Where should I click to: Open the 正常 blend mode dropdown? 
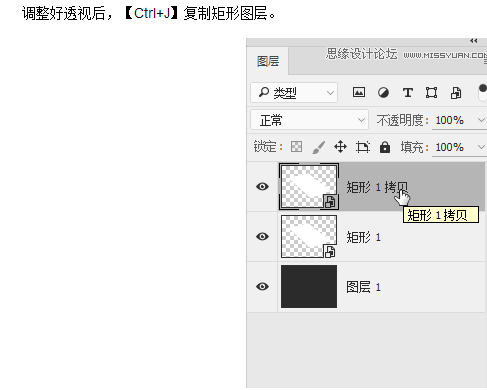309,120
